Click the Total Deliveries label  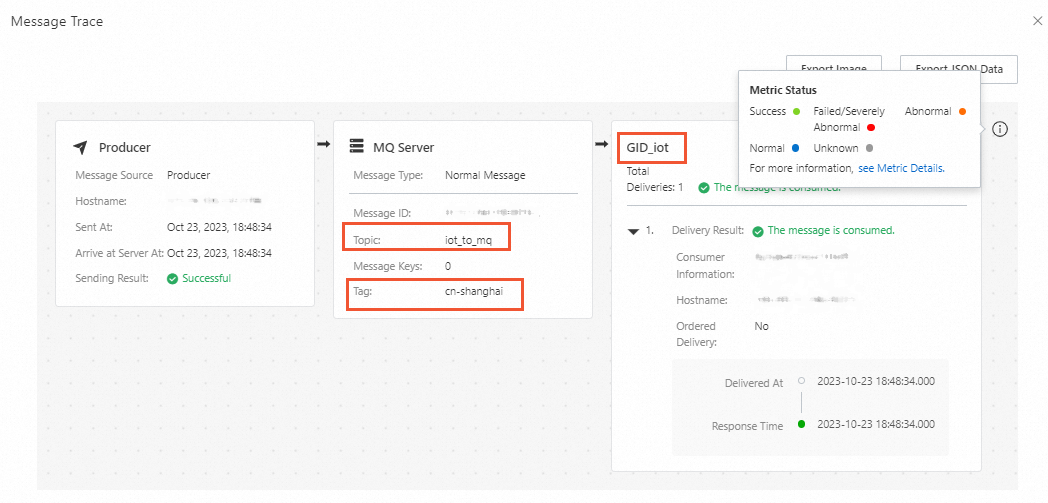pyautogui.click(x=654, y=180)
